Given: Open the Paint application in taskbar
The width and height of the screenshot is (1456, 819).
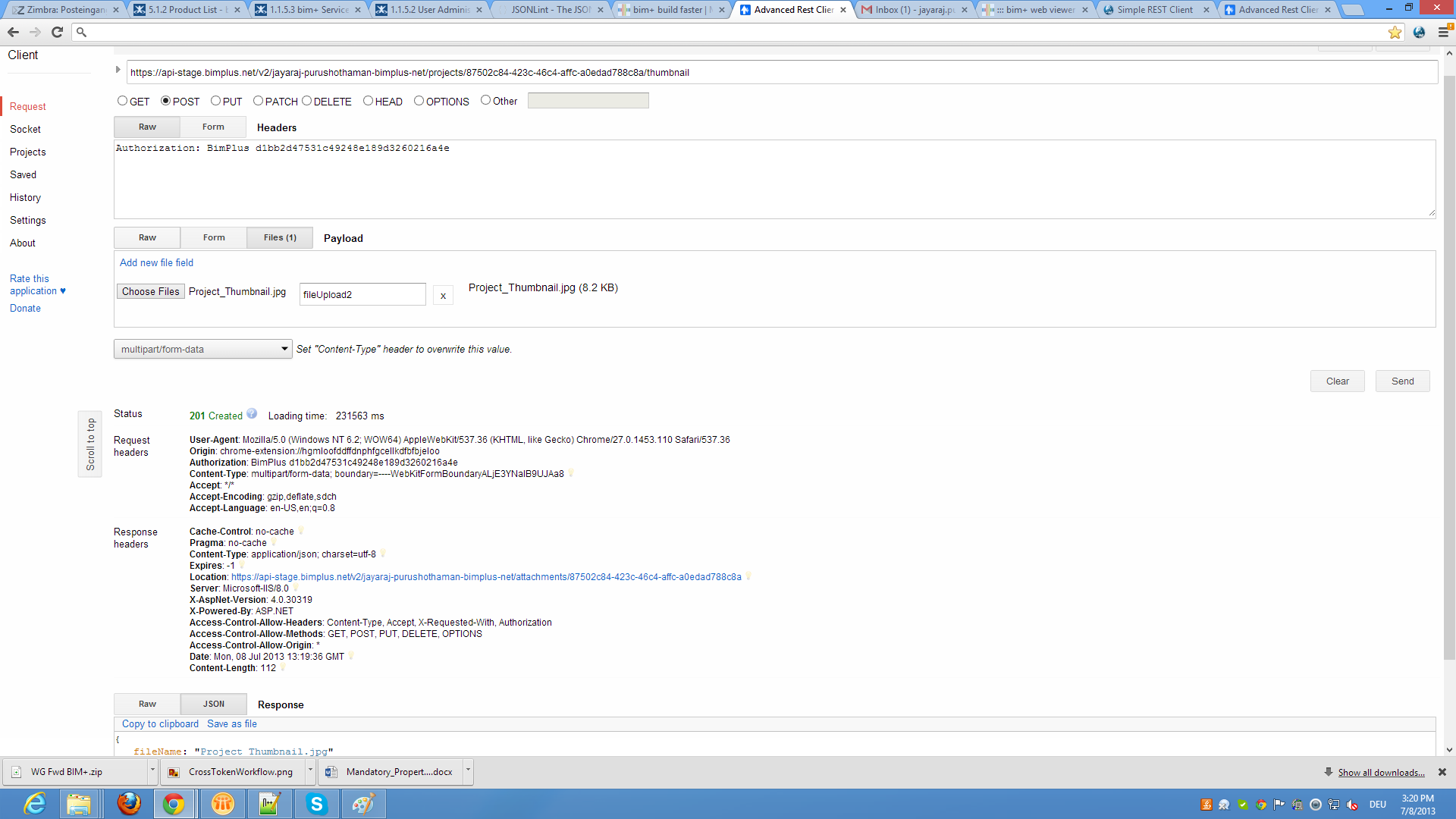Looking at the screenshot, I should click(x=363, y=804).
